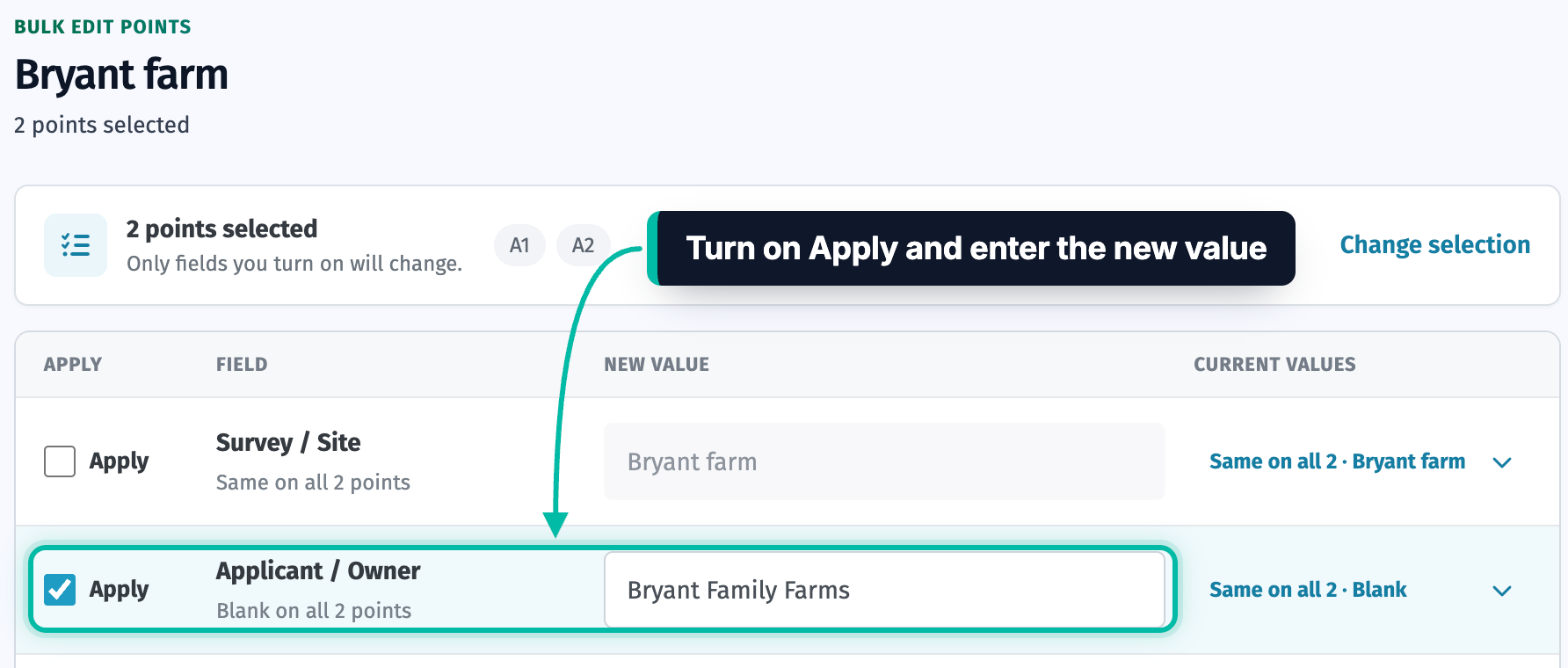The image size is (1568, 668).
Task: Expand current values for Applicant / Owner row
Action: 1501,590
